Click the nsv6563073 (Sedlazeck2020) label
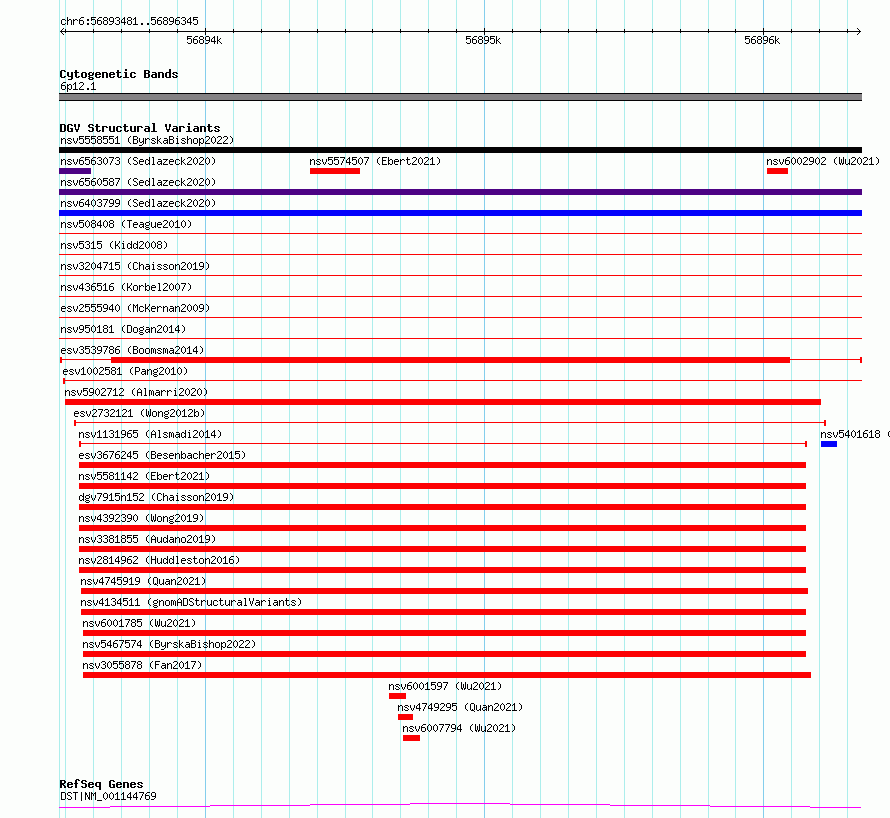This screenshot has width=890, height=818. pyautogui.click(x=138, y=161)
